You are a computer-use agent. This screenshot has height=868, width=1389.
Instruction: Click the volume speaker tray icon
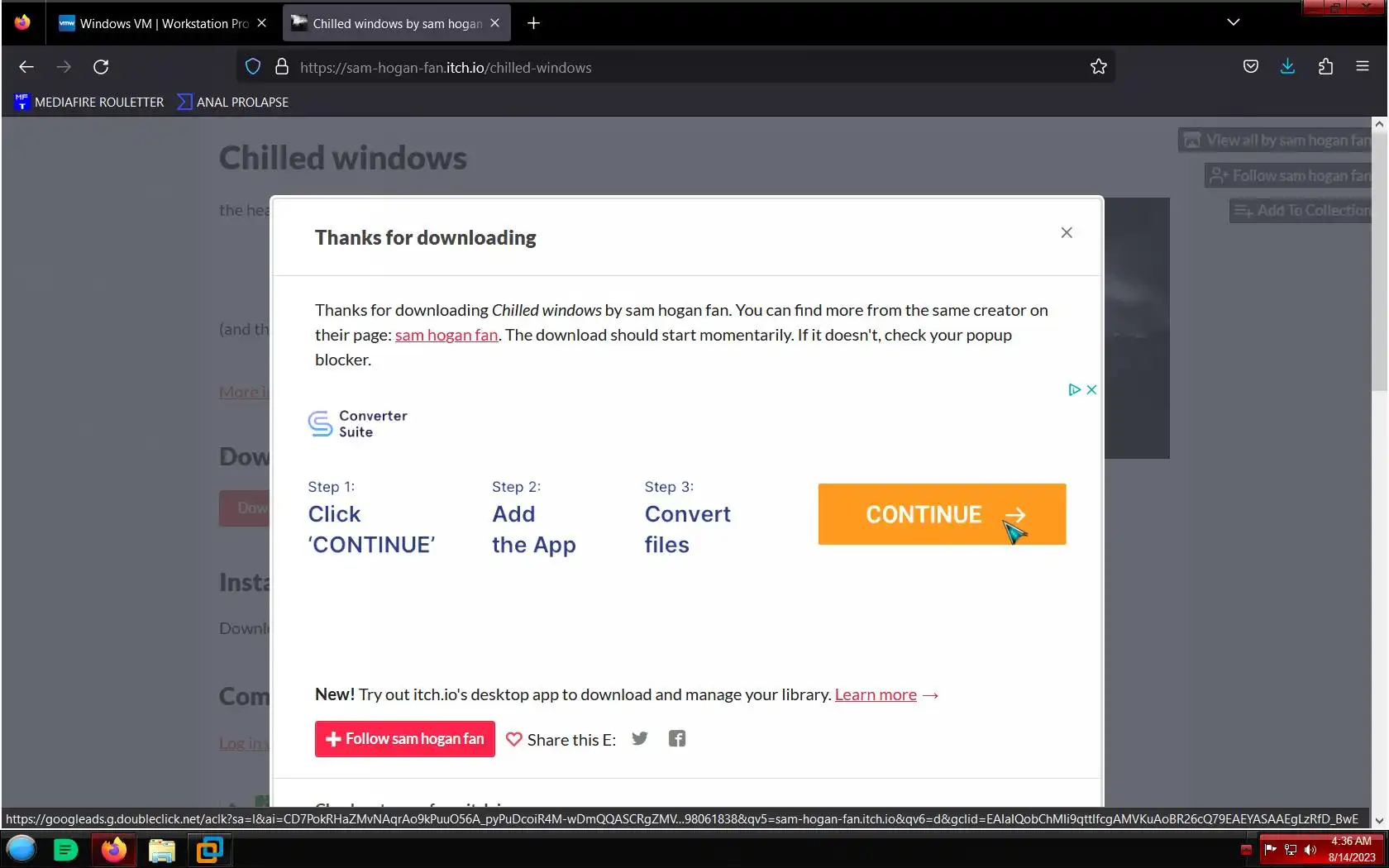(1310, 849)
